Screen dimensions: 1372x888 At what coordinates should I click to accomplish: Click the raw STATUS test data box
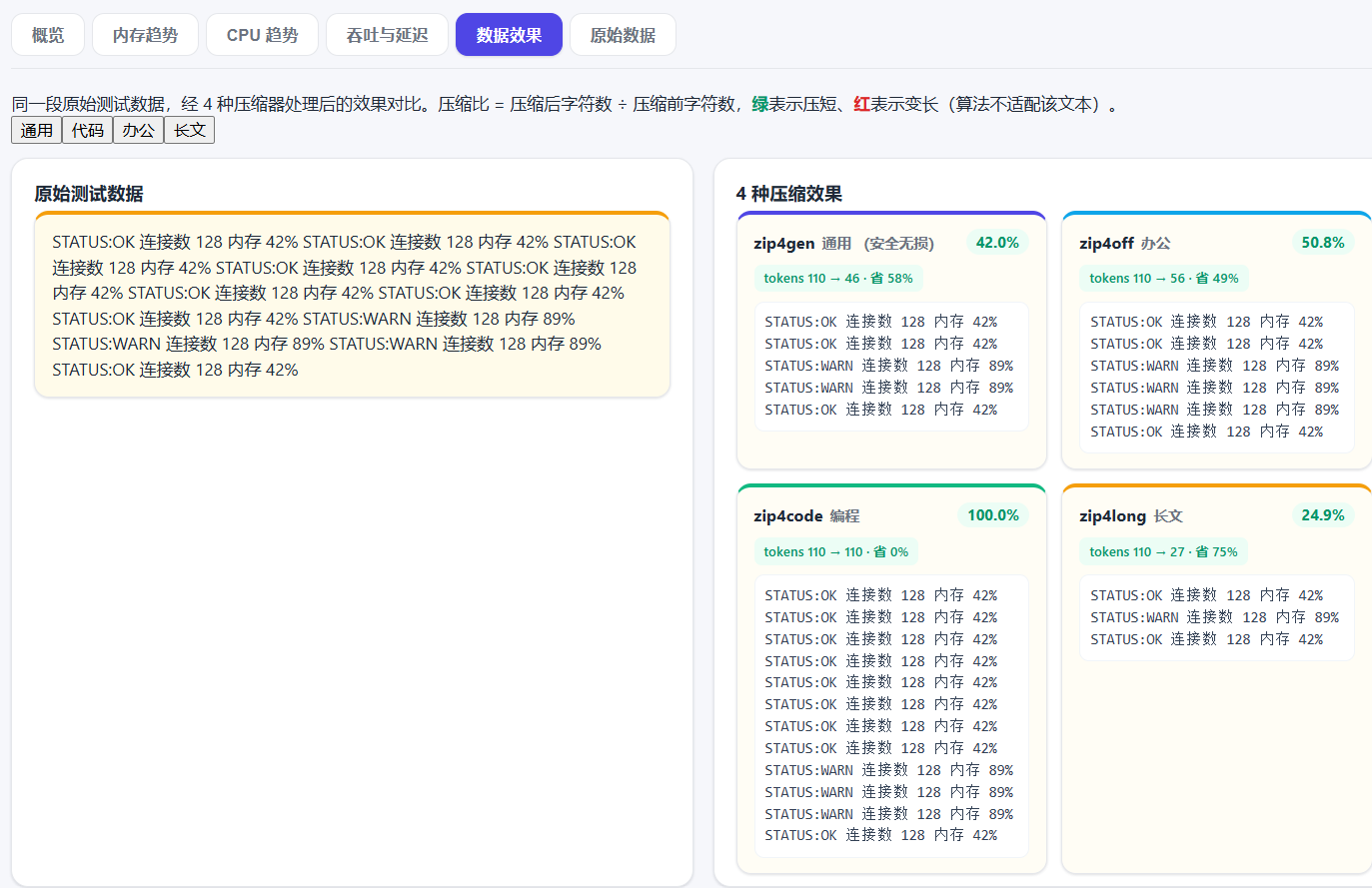352,305
